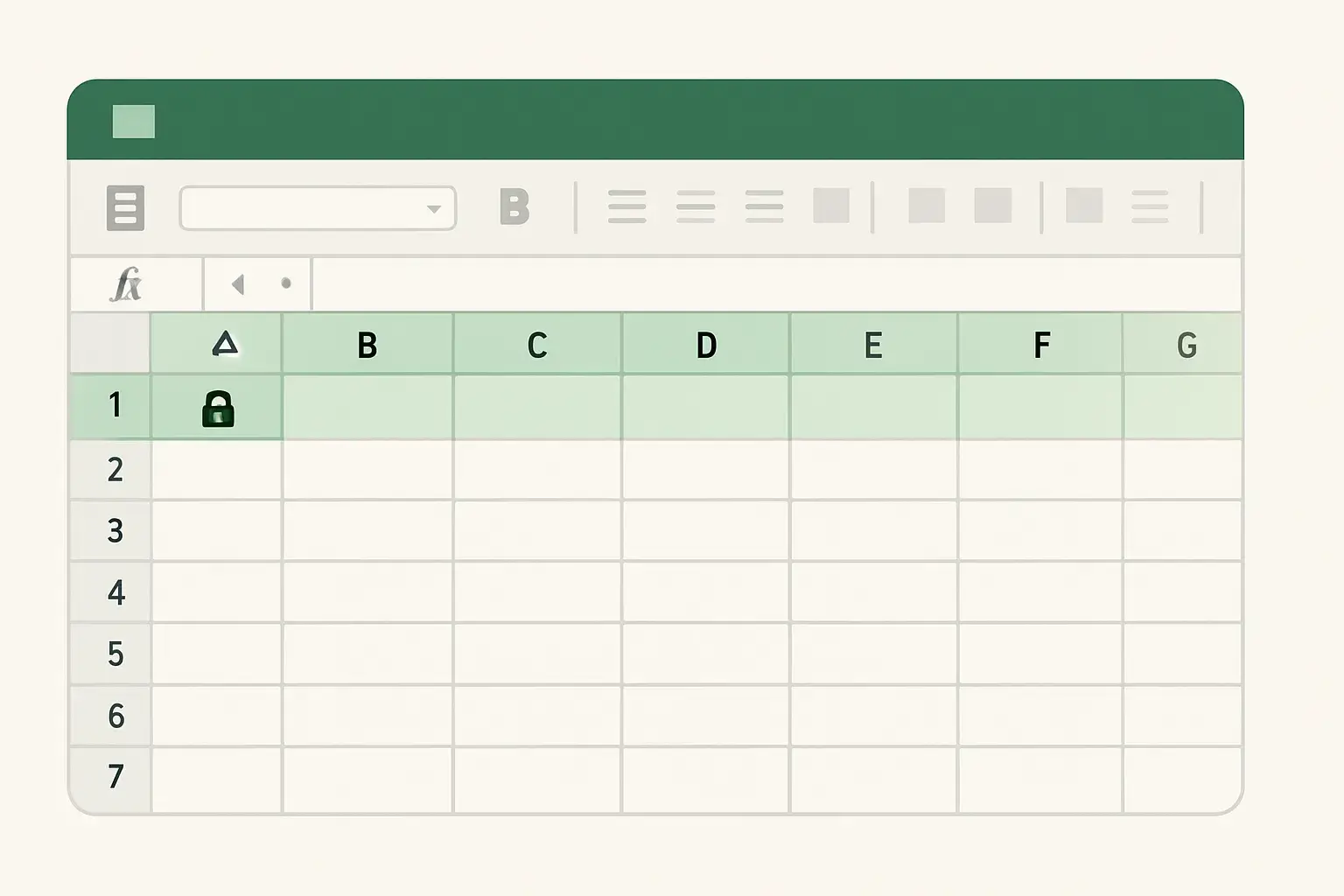Screen dimensions: 1344x896
Task: Select the row 3 header
Action: click(115, 530)
